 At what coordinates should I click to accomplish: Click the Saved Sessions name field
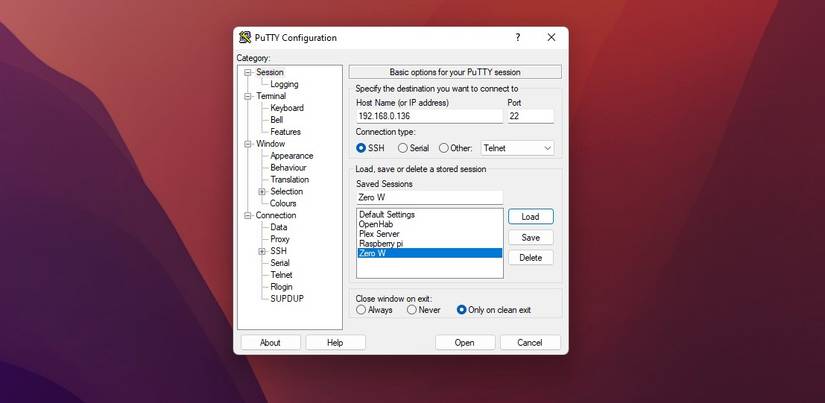[429, 198]
